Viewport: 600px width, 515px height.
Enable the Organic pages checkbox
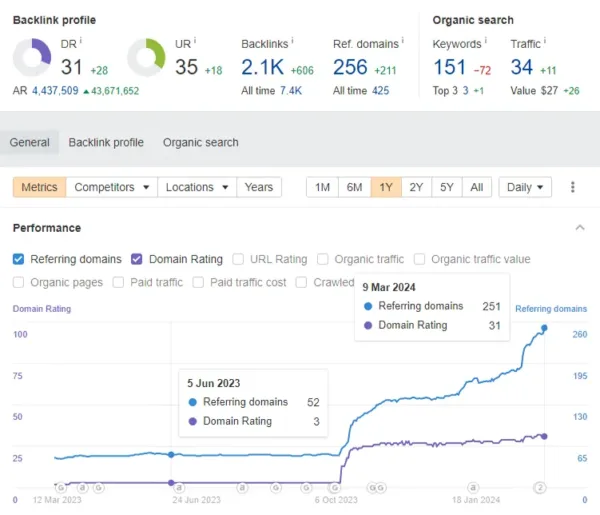click(x=18, y=282)
